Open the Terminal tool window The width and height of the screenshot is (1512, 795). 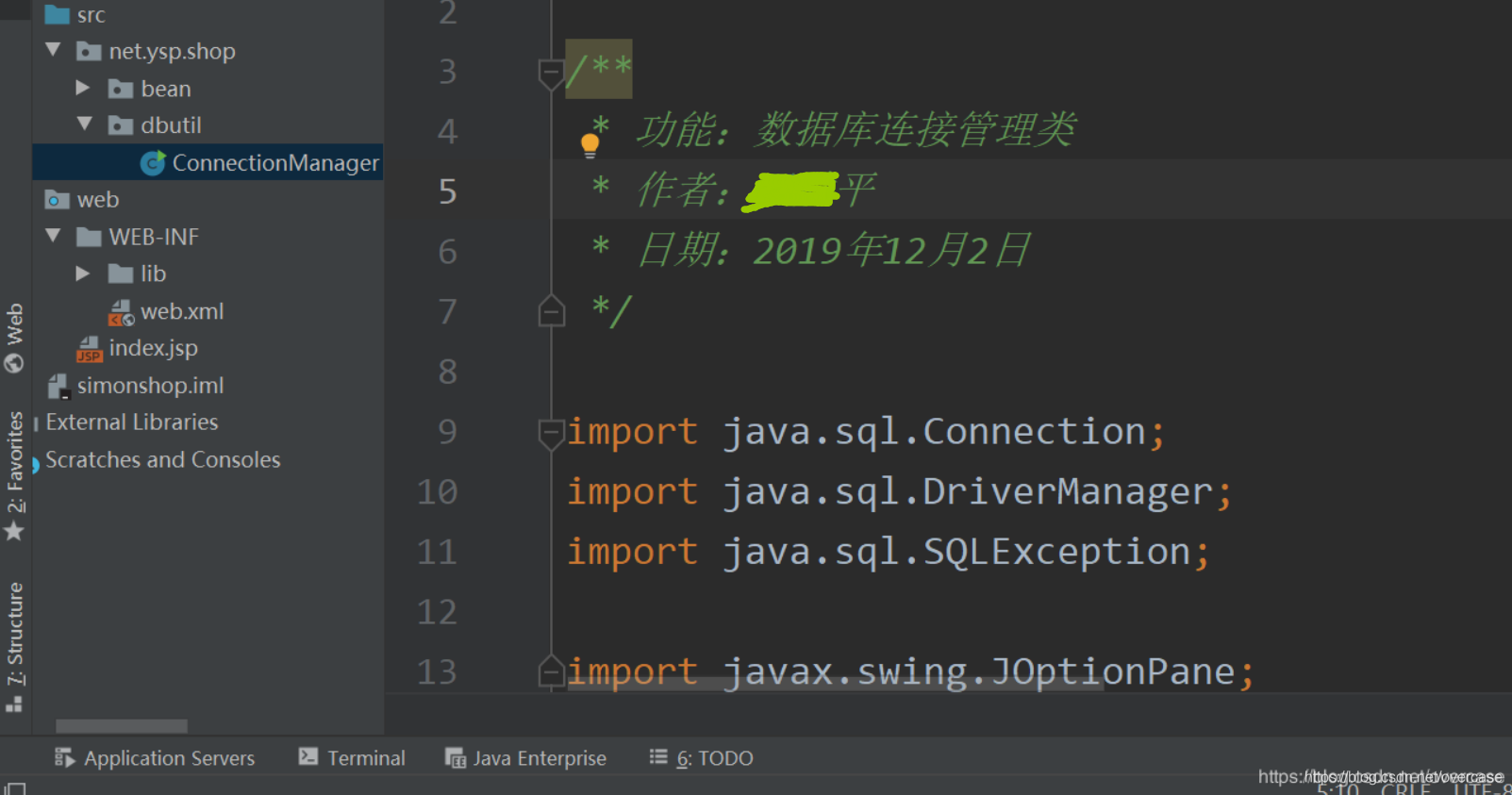352,758
